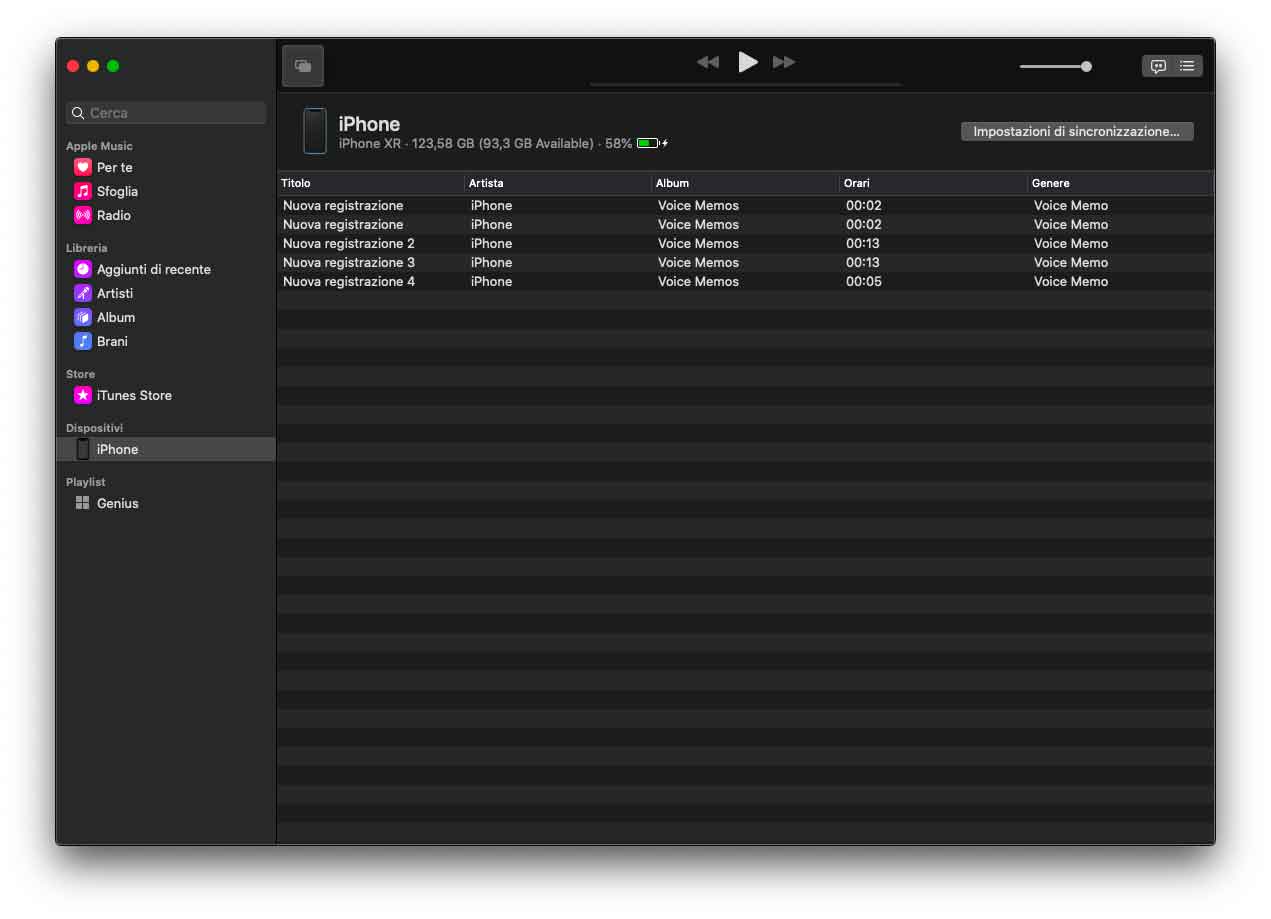This screenshot has width=1271, height=919.
Task: Sort by Orari column header
Action: 934,183
